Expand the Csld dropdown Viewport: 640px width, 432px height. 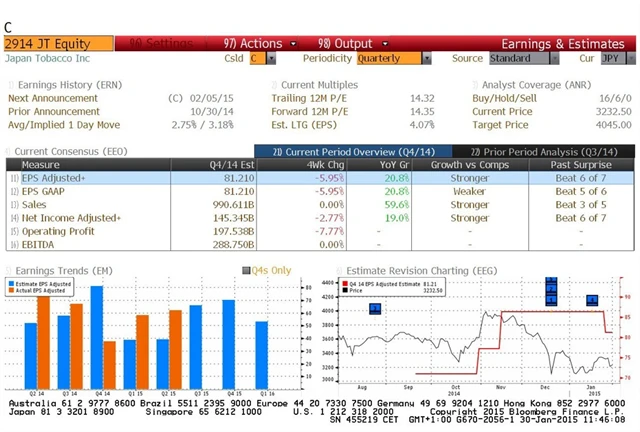click(x=262, y=59)
